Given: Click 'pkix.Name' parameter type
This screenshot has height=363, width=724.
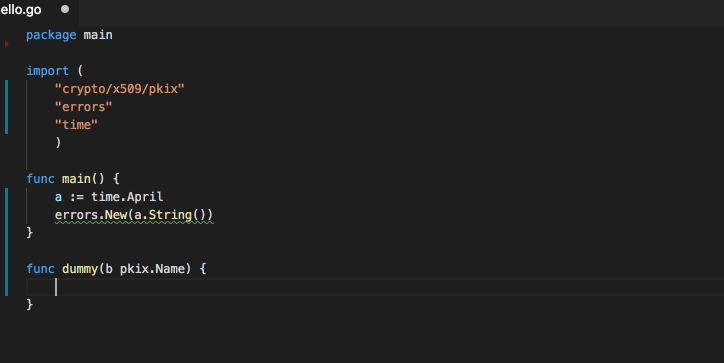Looking at the screenshot, I should point(152,269).
